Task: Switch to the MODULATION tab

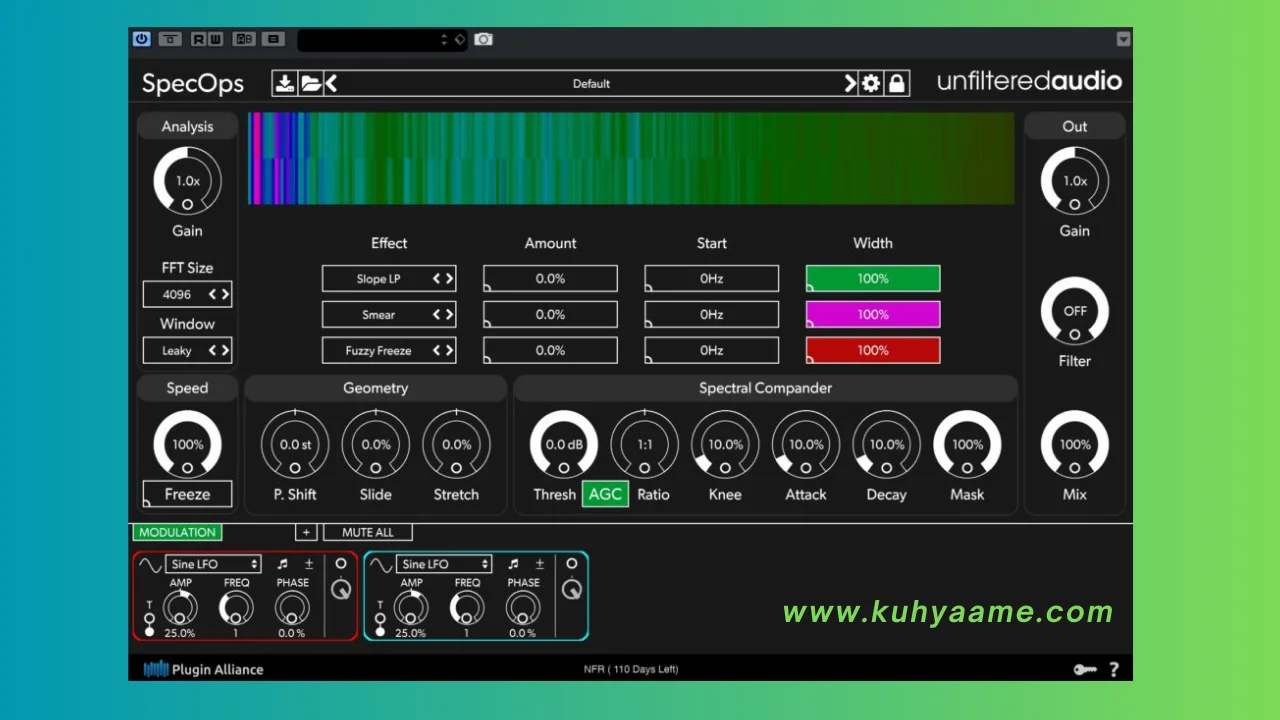Action: coord(178,533)
